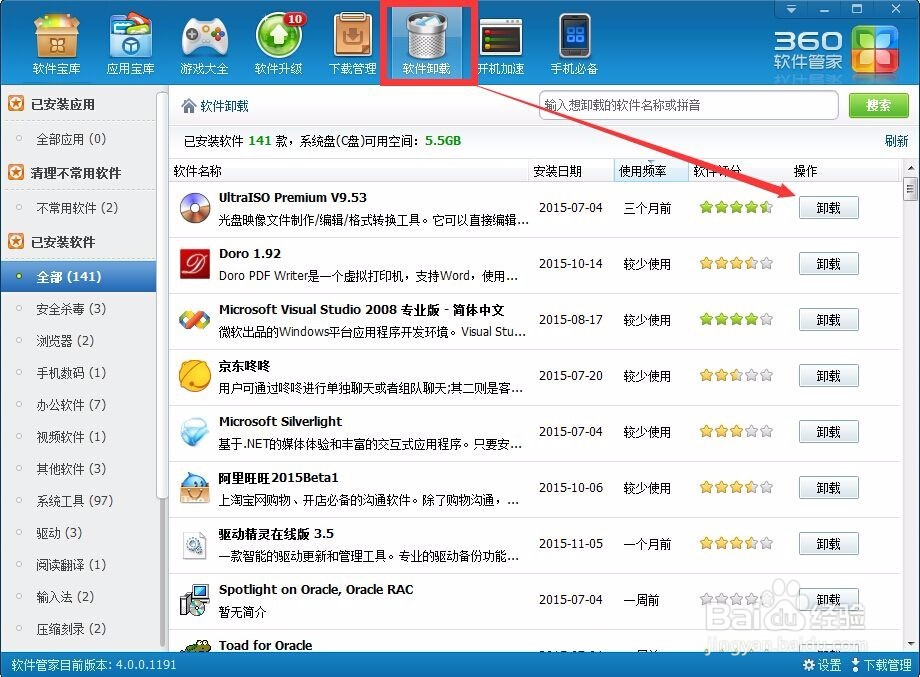Click the 已安装软件 section star icon
This screenshot has height=677, width=920.
[x=16, y=241]
